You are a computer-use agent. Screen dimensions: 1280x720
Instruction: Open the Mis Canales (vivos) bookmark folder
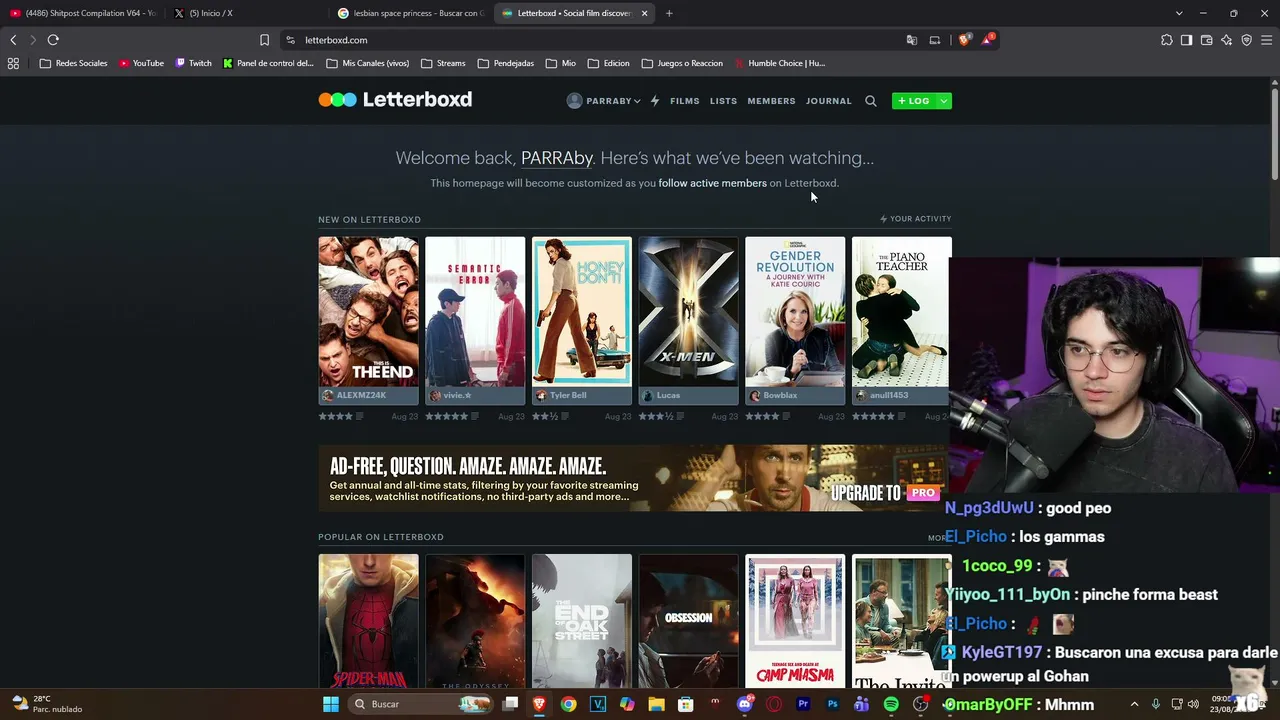tap(367, 63)
